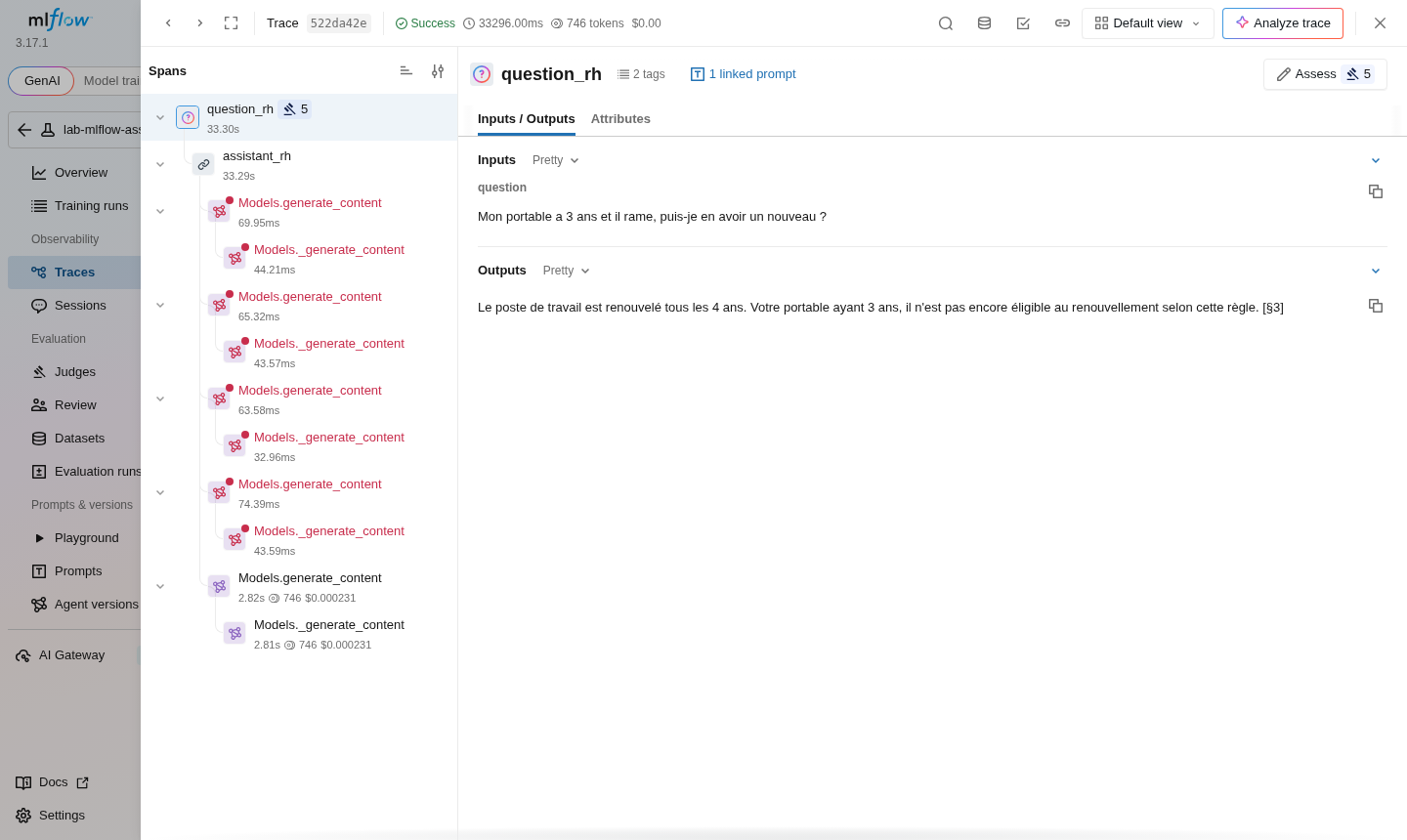This screenshot has height=840, width=1407.
Task: Collapse Models.generate_content 63.58ms span
Action: (160, 399)
